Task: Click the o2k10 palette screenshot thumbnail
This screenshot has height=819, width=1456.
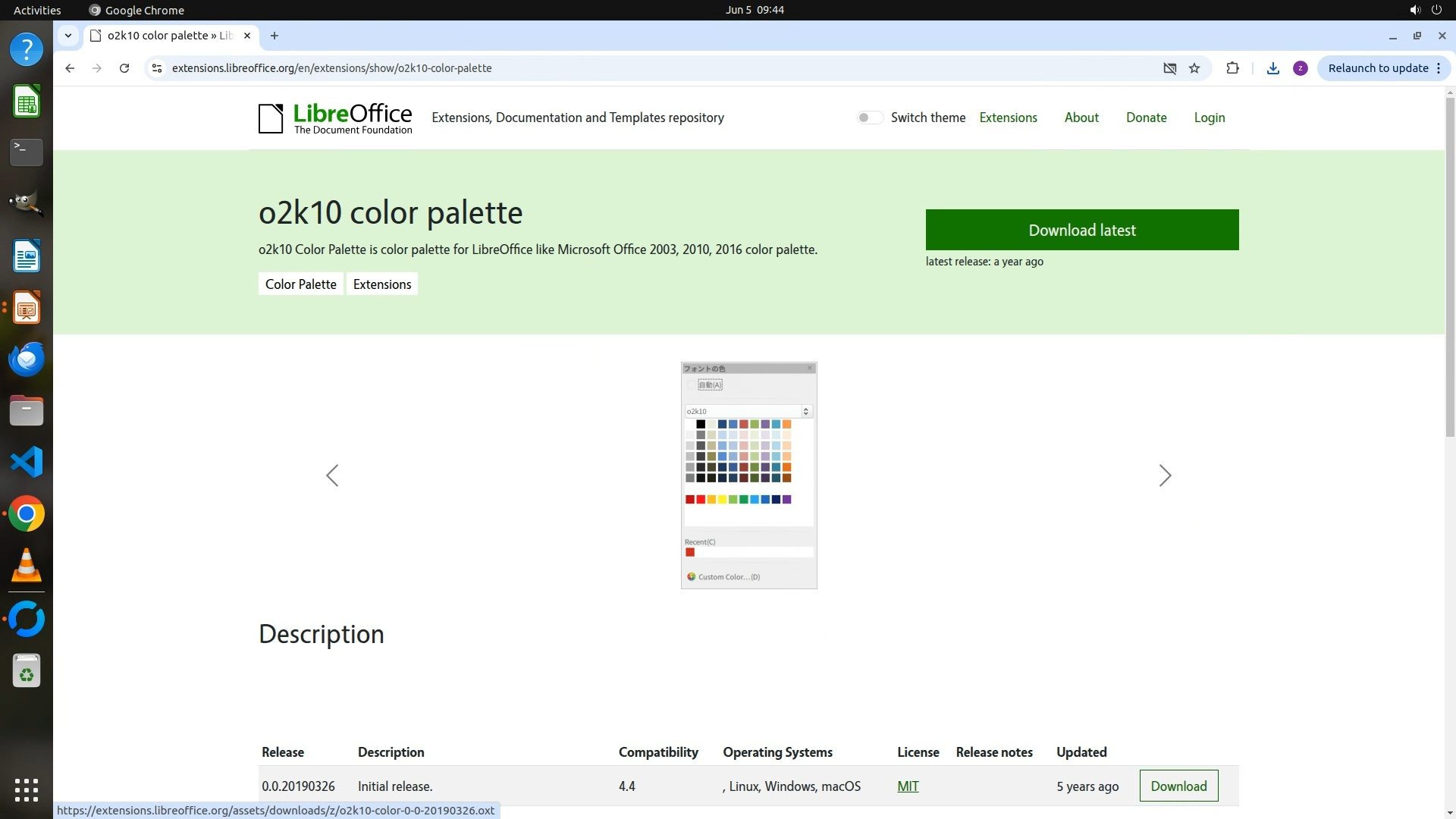Action: pos(748,475)
